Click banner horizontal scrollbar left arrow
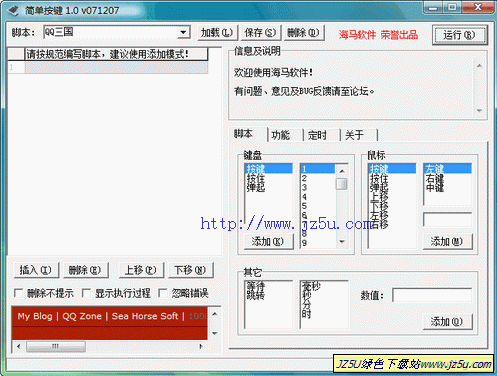Viewport: 497px width, 376px height. click(x=19, y=346)
